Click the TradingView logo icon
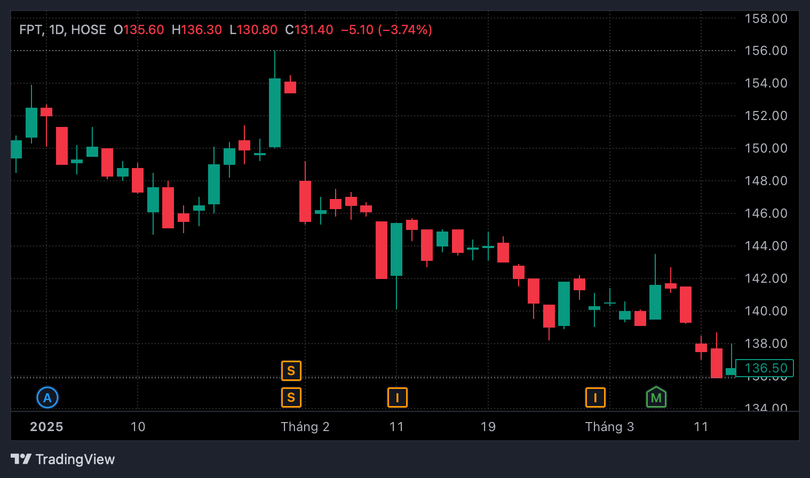 tap(20, 459)
